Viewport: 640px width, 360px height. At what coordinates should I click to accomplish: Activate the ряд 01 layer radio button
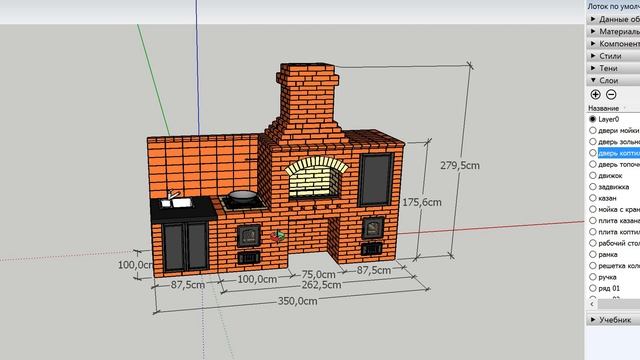click(593, 288)
